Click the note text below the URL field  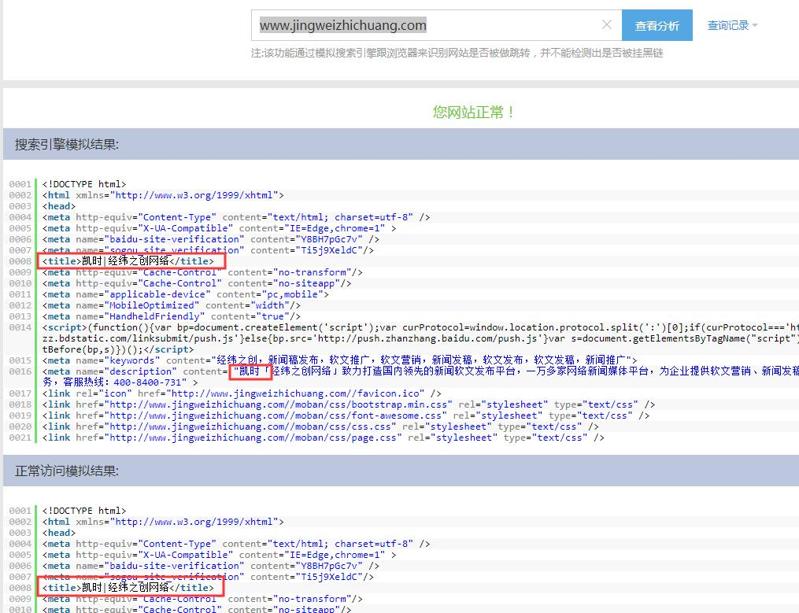coord(457,53)
